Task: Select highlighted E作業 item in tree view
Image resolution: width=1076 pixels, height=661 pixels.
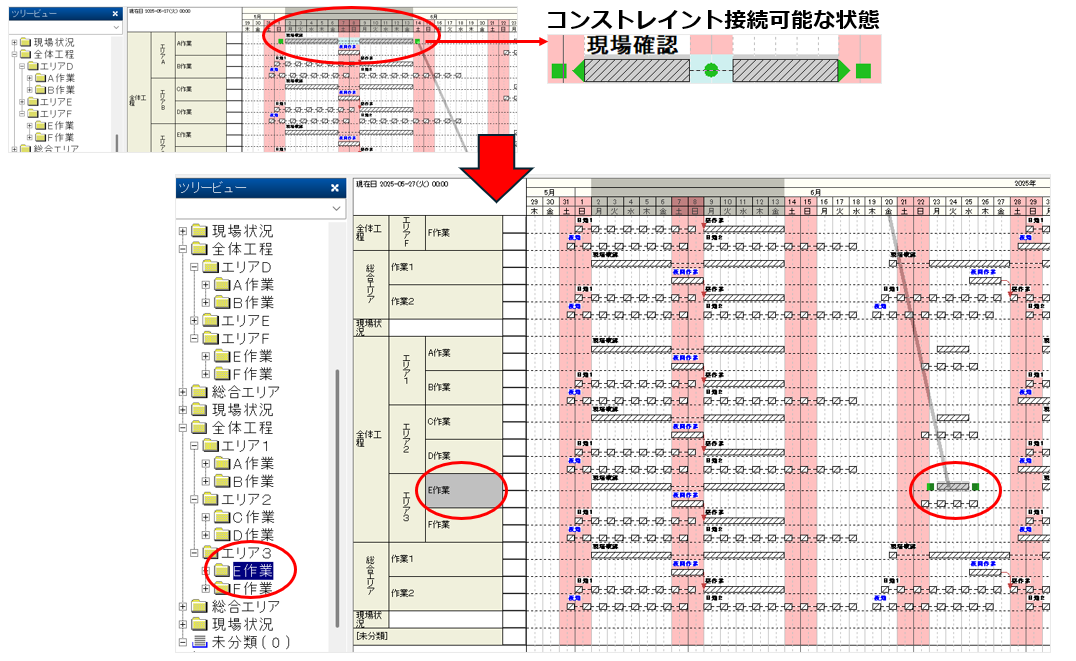Action: 252,571
